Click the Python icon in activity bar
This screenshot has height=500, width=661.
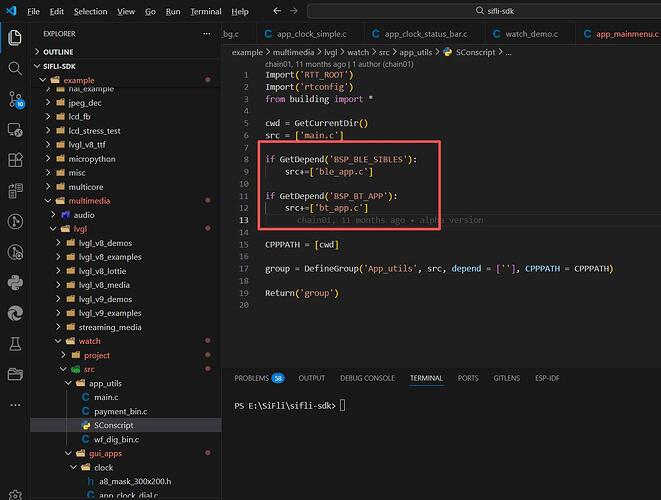pos(15,282)
